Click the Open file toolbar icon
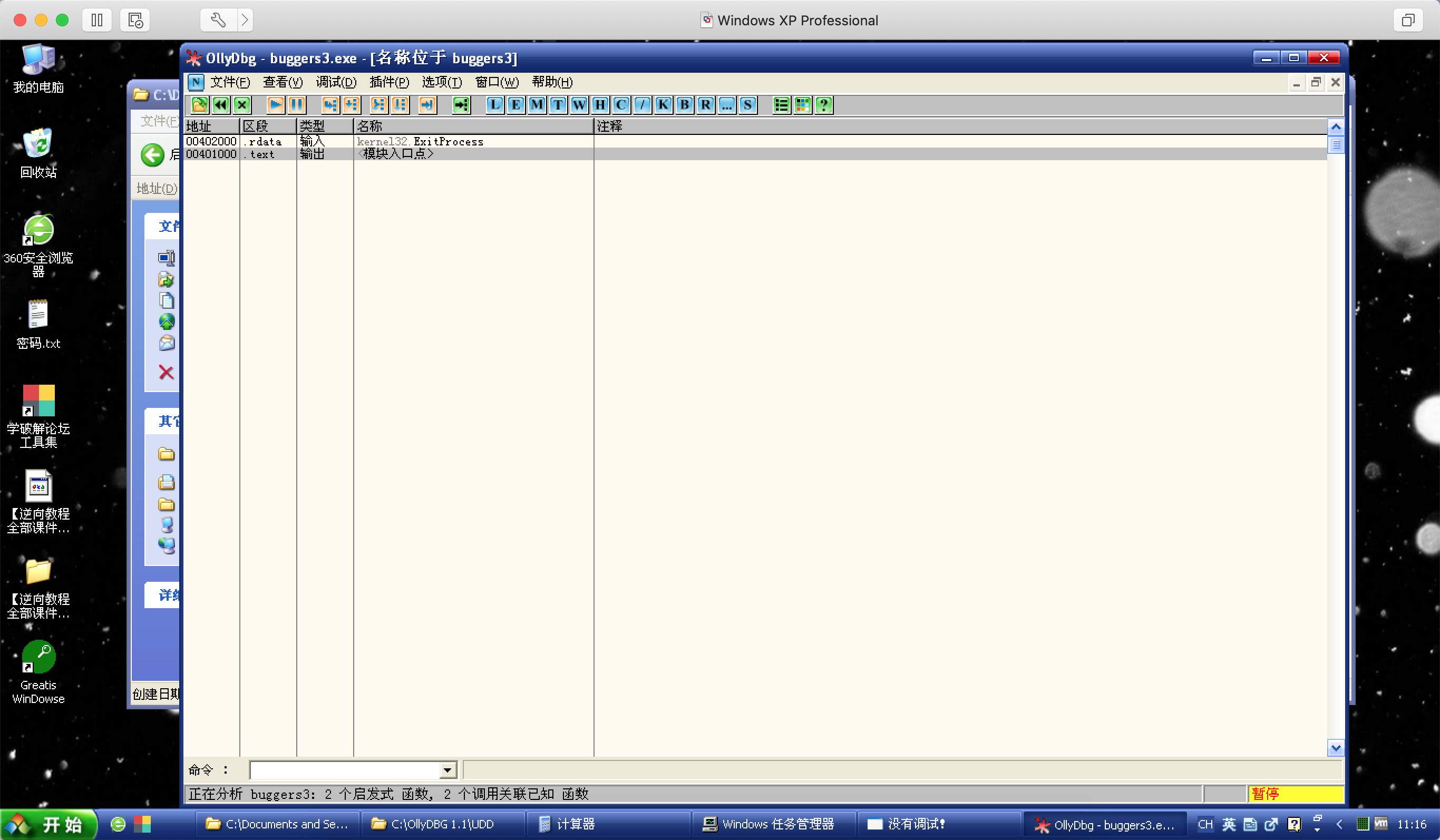 (199, 104)
